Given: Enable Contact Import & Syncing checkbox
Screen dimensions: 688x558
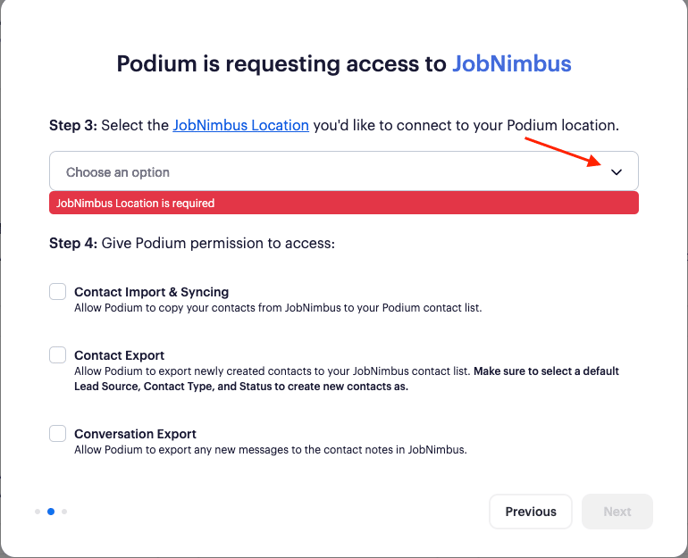Looking at the screenshot, I should click(x=57, y=291).
